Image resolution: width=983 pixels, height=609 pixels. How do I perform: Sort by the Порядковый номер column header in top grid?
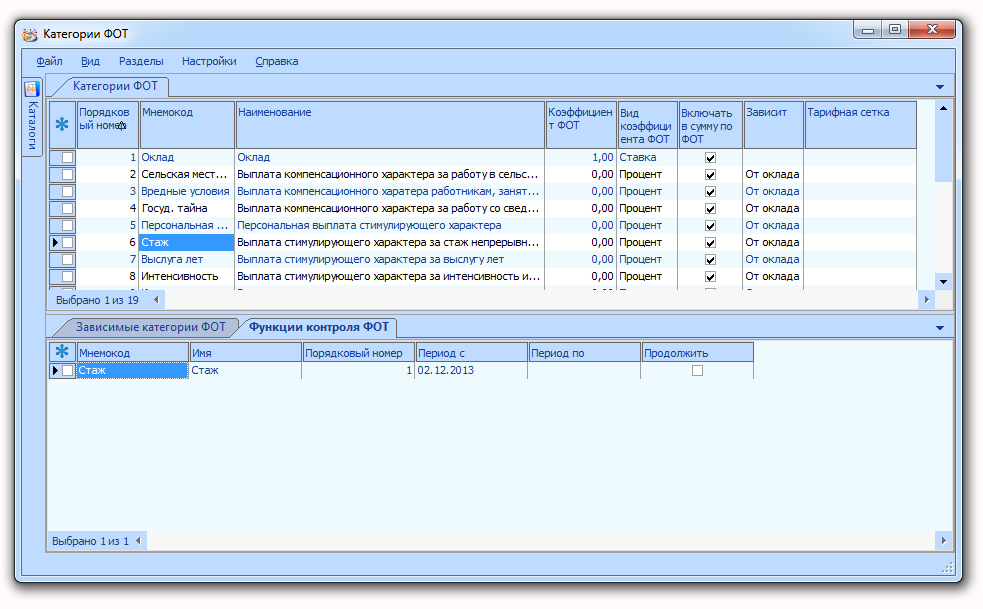[x=107, y=125]
